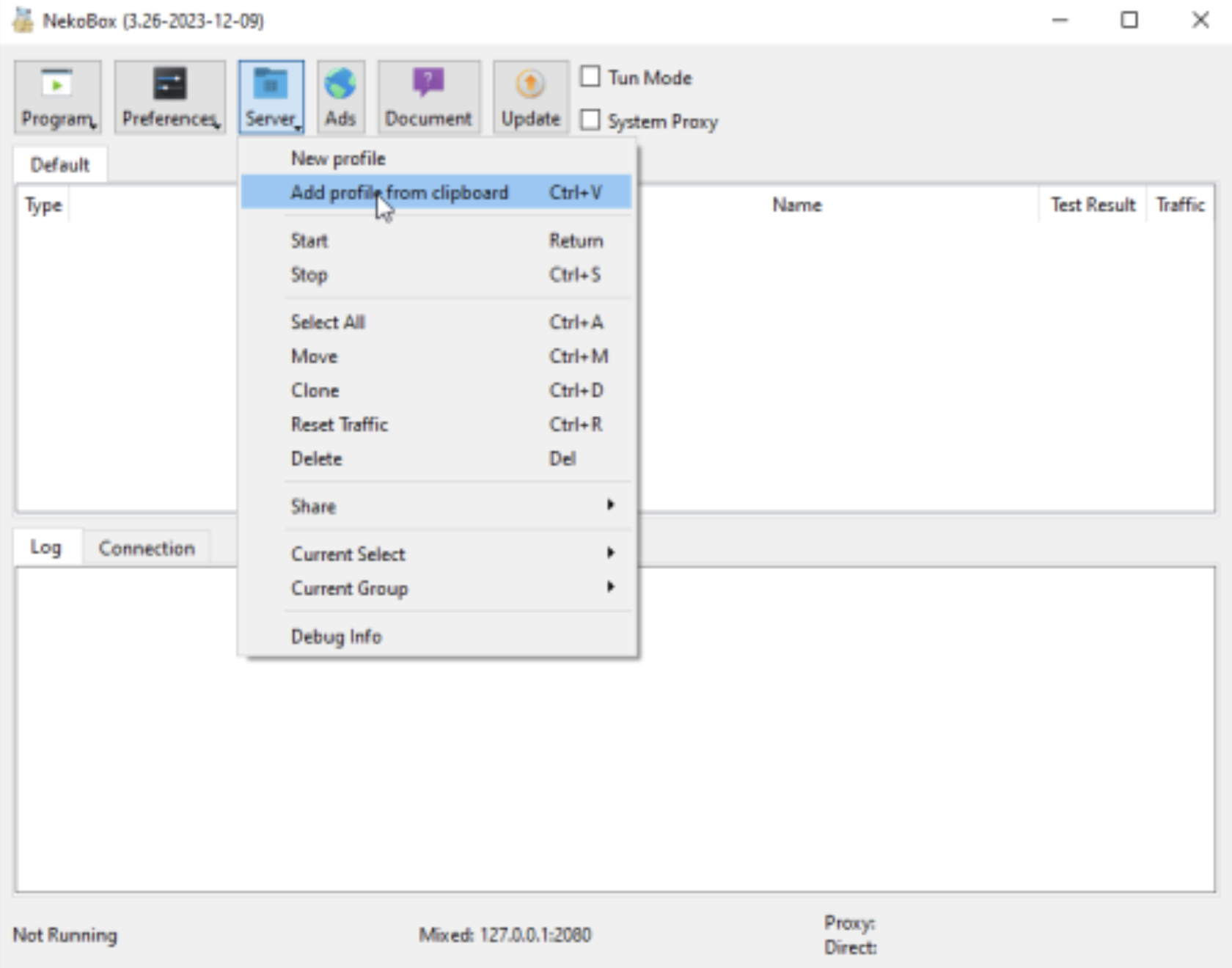
Task: Switch to the Default group tab
Action: (60, 165)
